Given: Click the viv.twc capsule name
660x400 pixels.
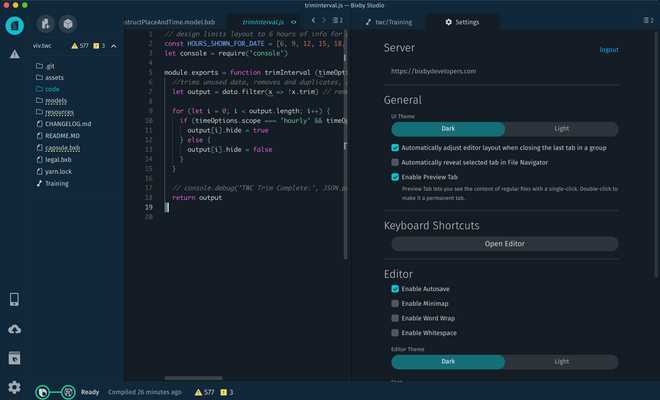Looking at the screenshot, I should tap(42, 45).
